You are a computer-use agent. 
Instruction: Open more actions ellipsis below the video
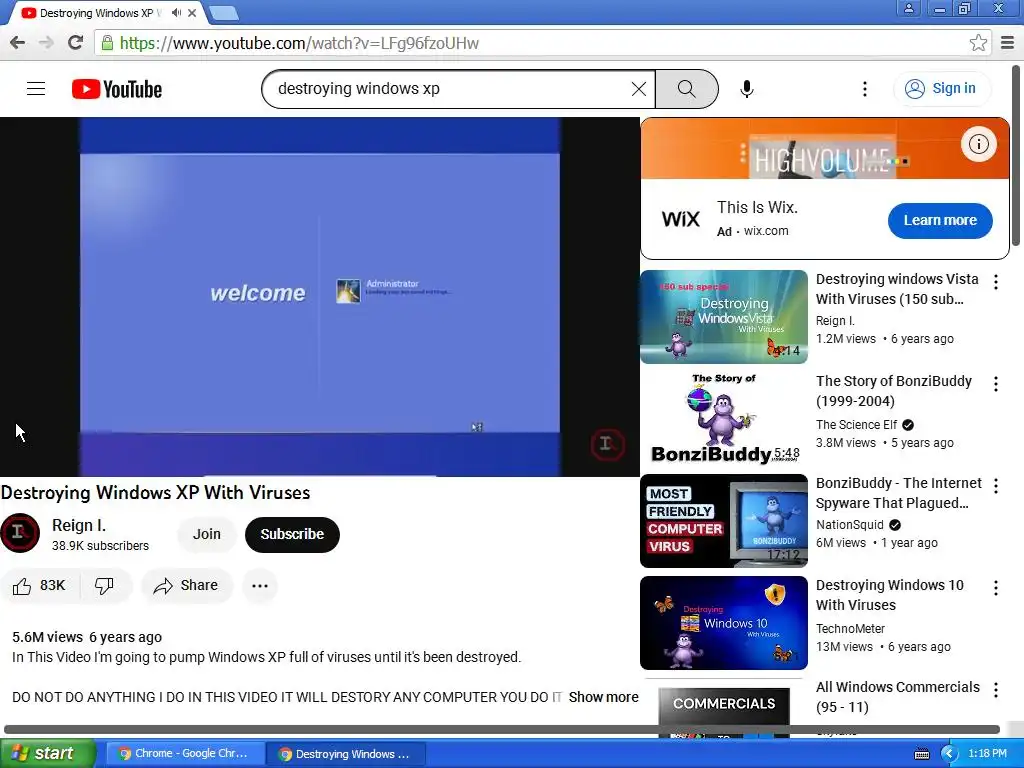tap(260, 586)
